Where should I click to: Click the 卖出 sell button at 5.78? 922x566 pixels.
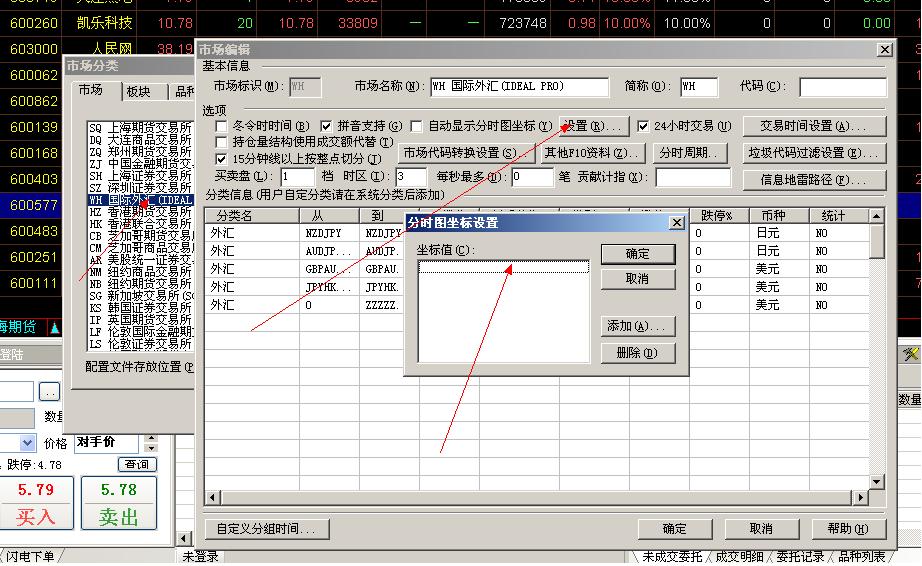pos(119,503)
